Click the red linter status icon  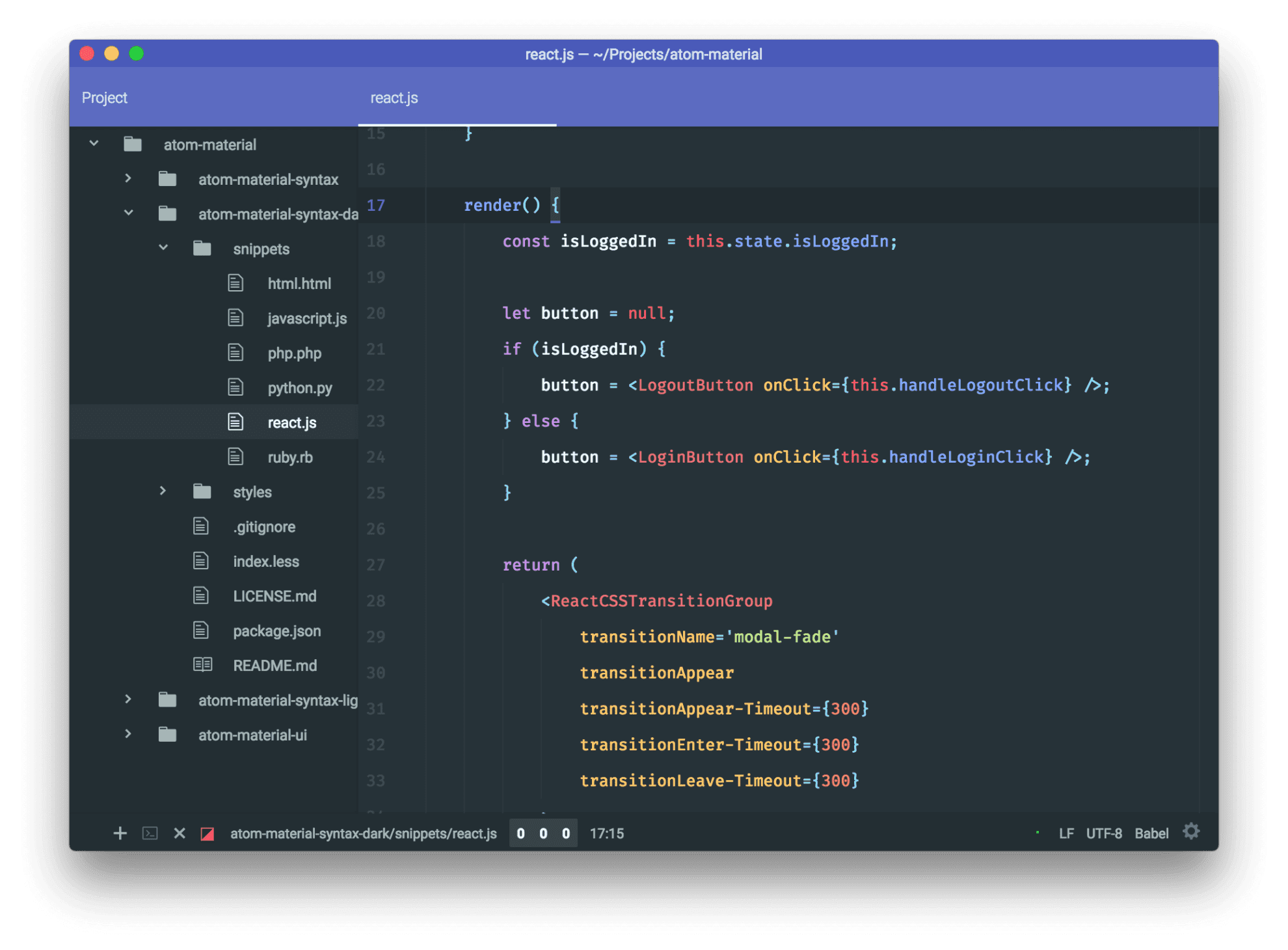click(x=208, y=834)
